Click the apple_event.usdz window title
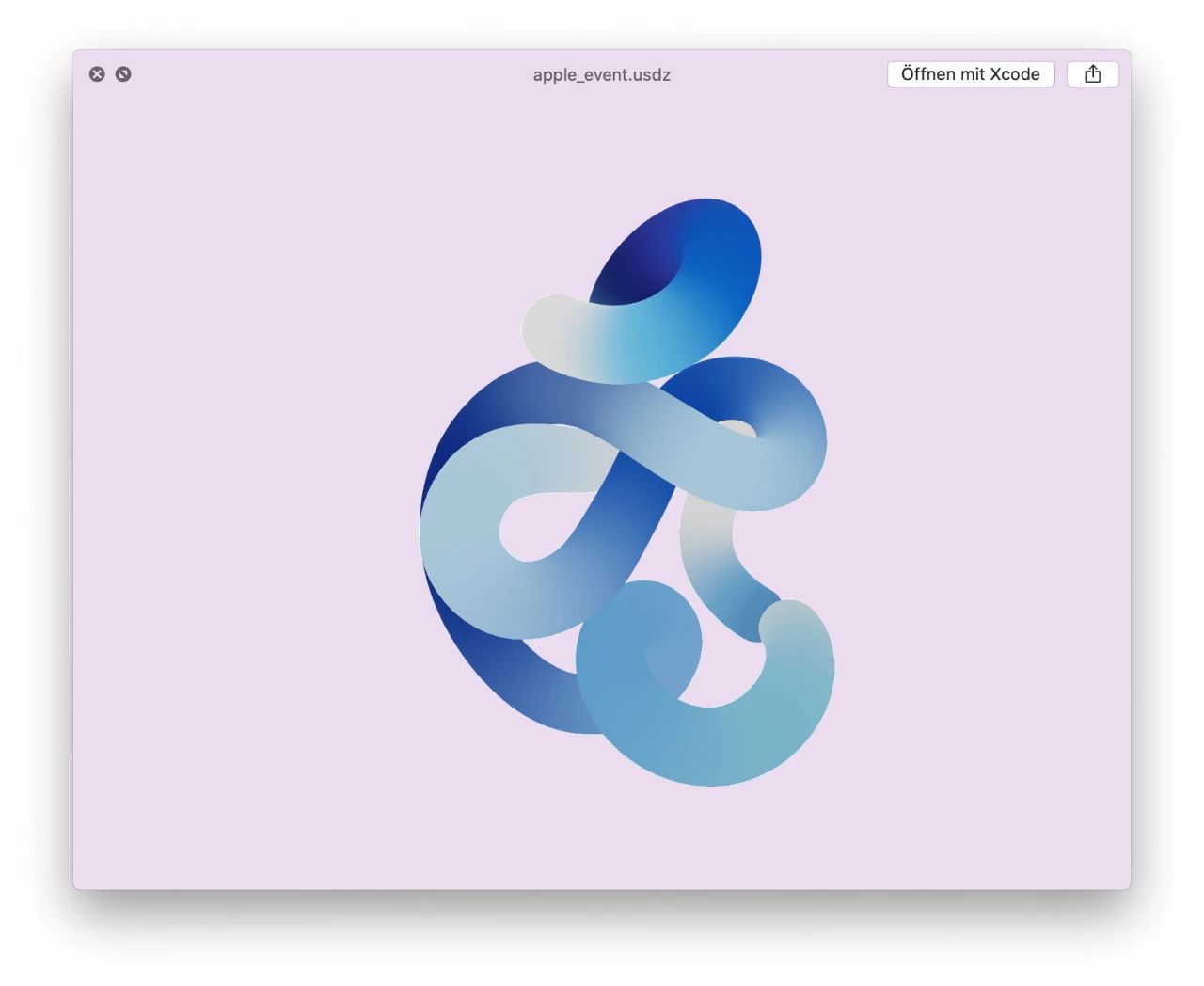 [x=602, y=75]
